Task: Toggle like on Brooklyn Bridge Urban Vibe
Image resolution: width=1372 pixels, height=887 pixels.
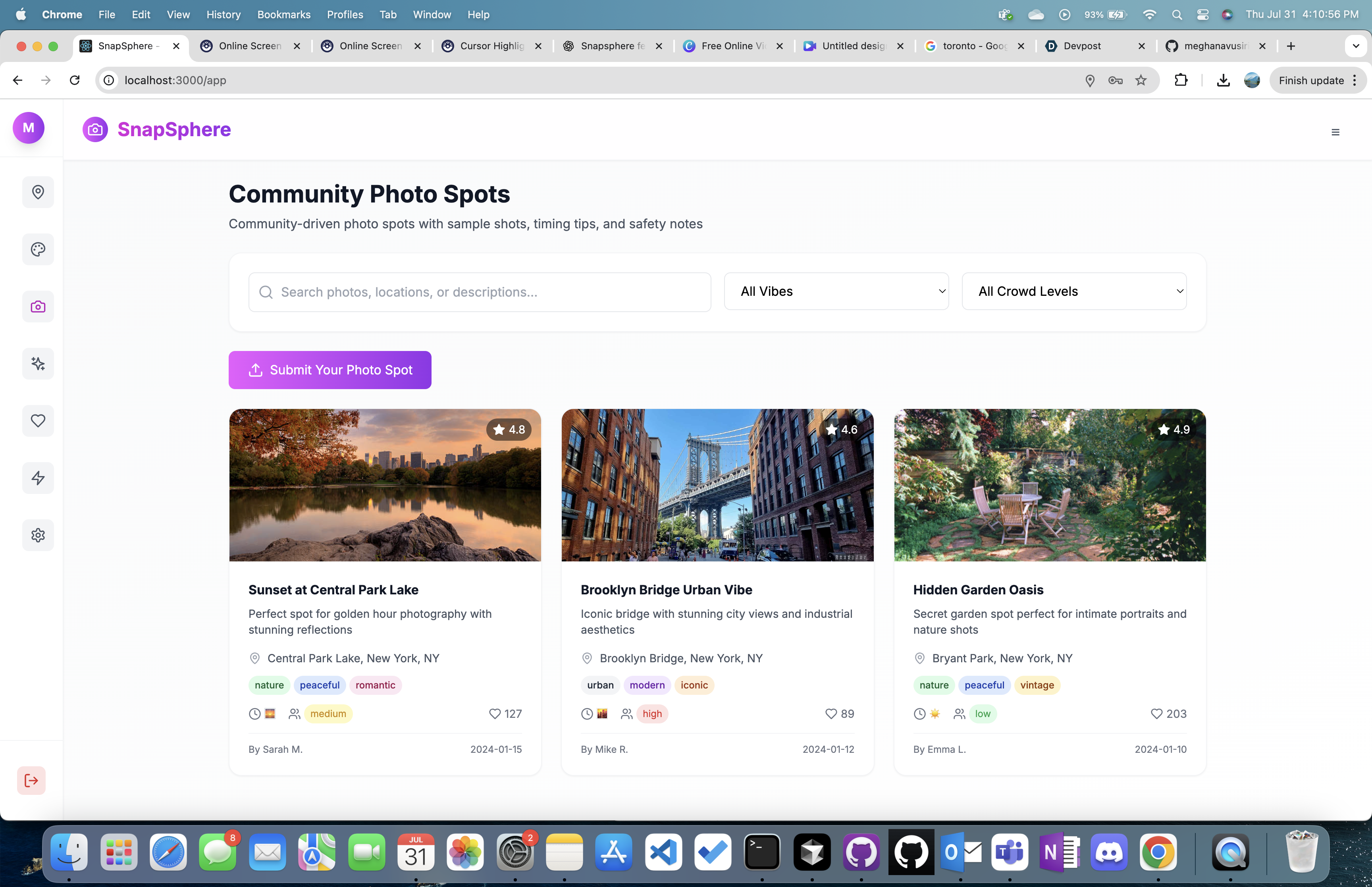Action: tap(831, 713)
